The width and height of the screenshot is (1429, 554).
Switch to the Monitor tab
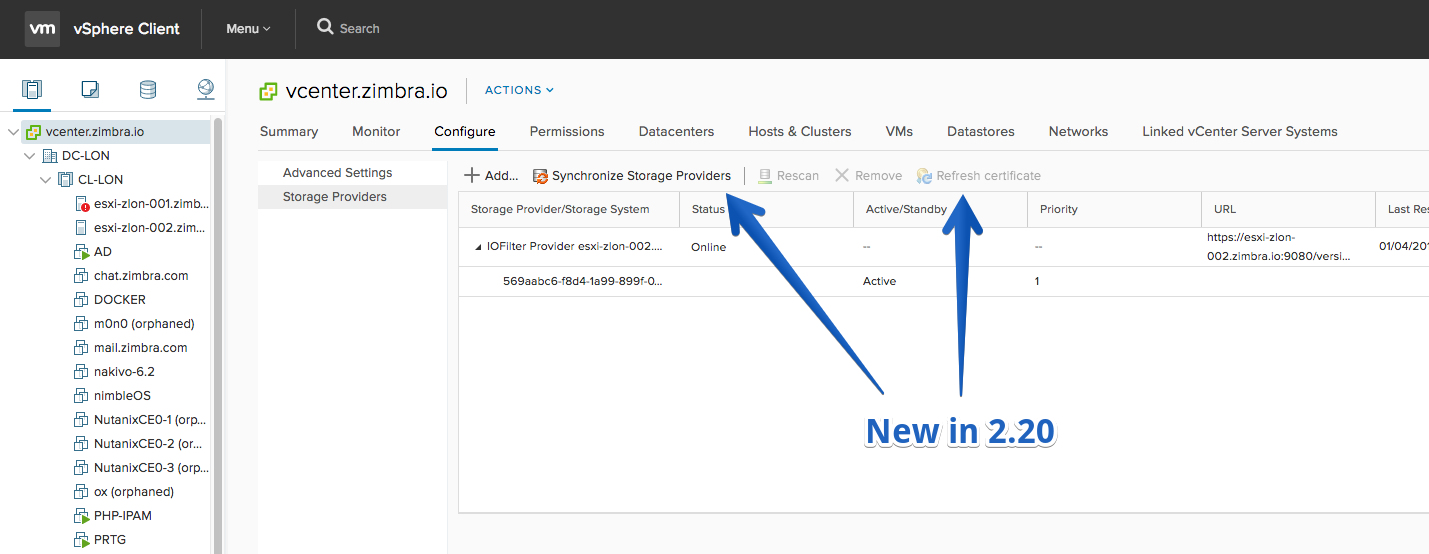376,132
